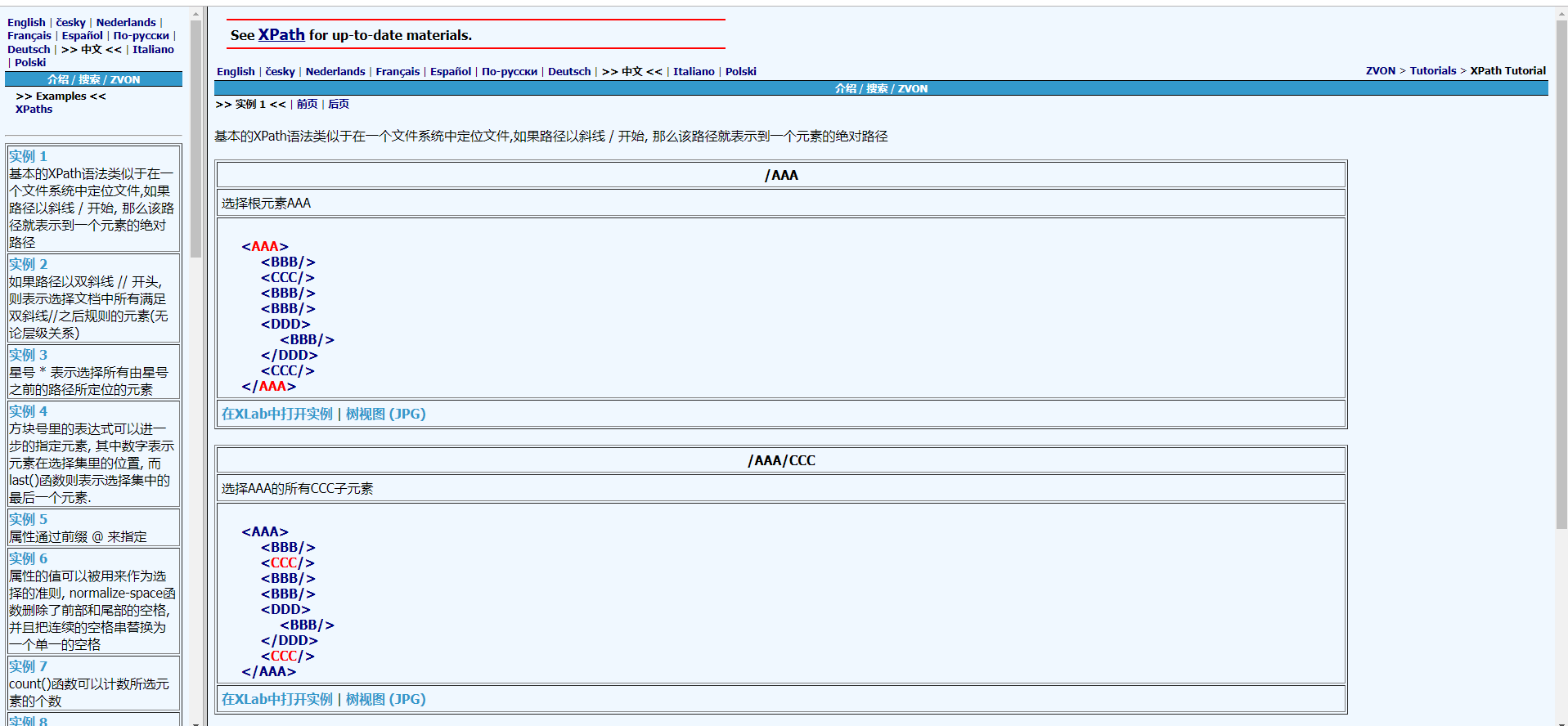The image size is (1568, 726).
Task: Open 搜索 in the main page blue bar
Action: pos(878,88)
